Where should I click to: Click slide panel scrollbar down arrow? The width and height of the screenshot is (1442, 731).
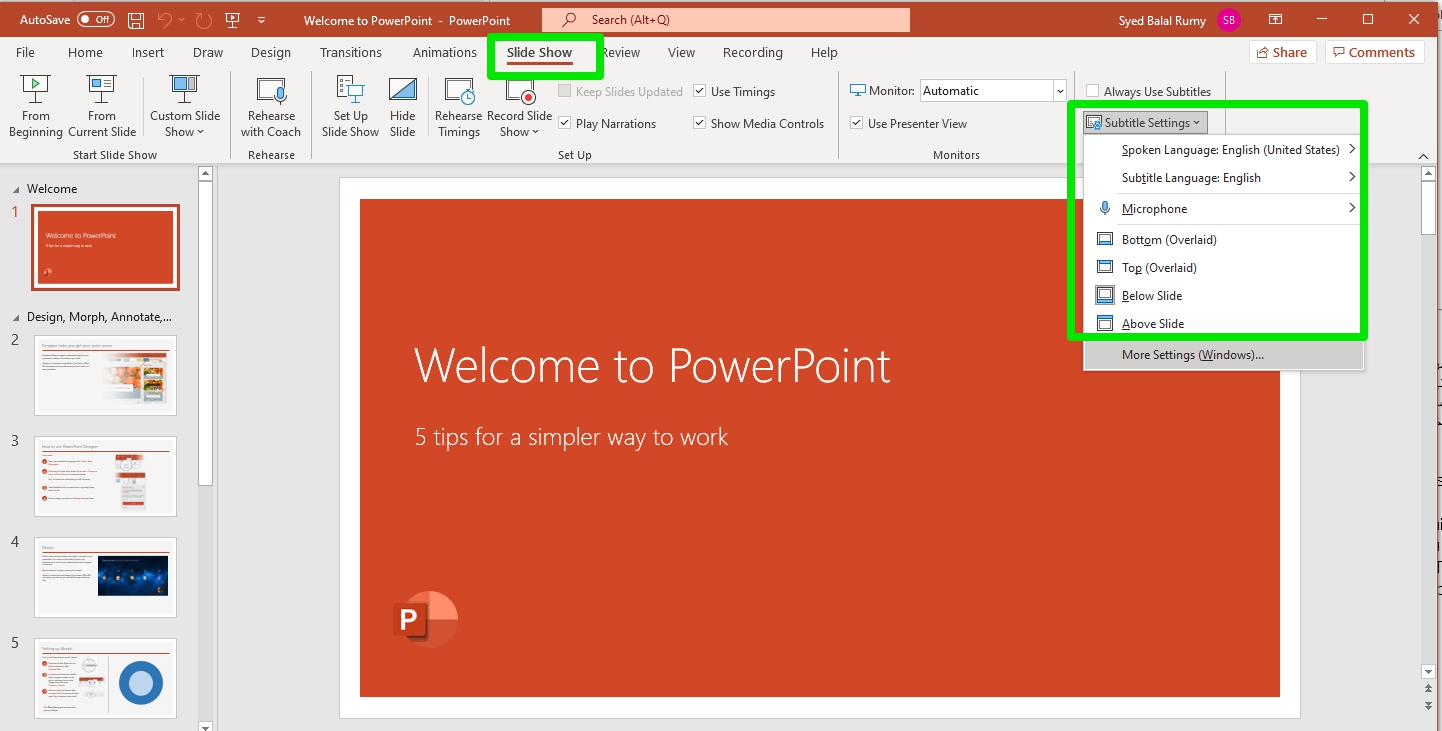pos(205,725)
